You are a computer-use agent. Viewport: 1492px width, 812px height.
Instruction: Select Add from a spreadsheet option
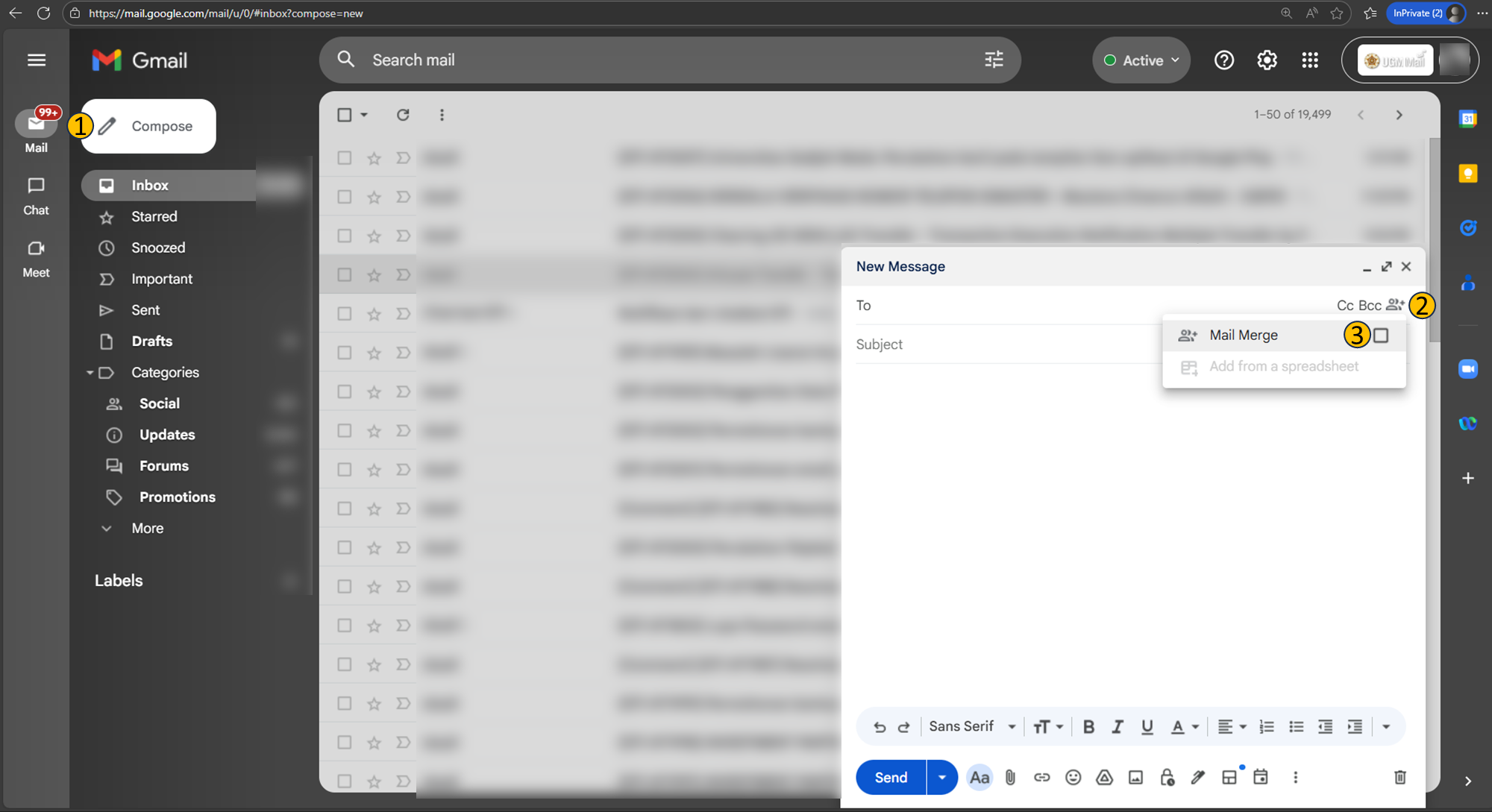click(x=1283, y=367)
